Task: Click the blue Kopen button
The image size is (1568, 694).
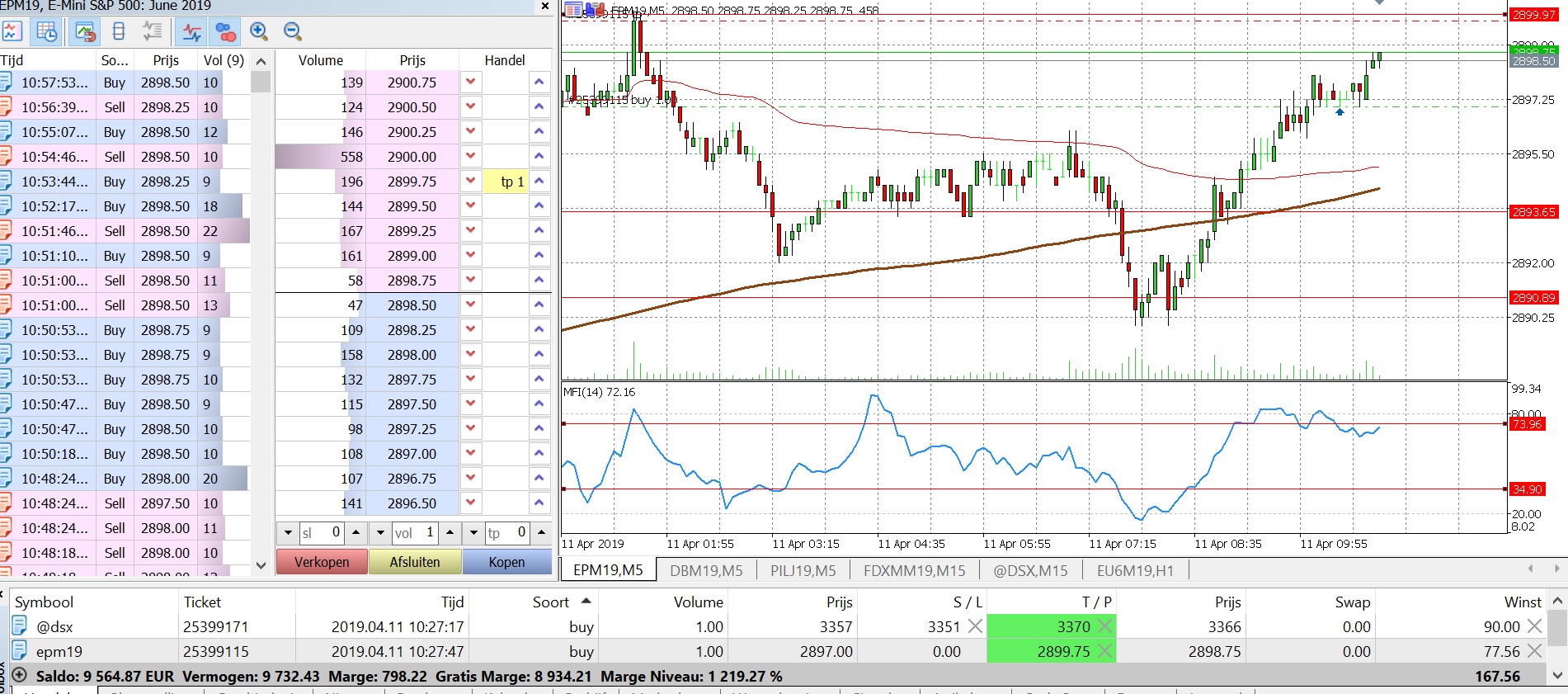Action: (x=506, y=562)
